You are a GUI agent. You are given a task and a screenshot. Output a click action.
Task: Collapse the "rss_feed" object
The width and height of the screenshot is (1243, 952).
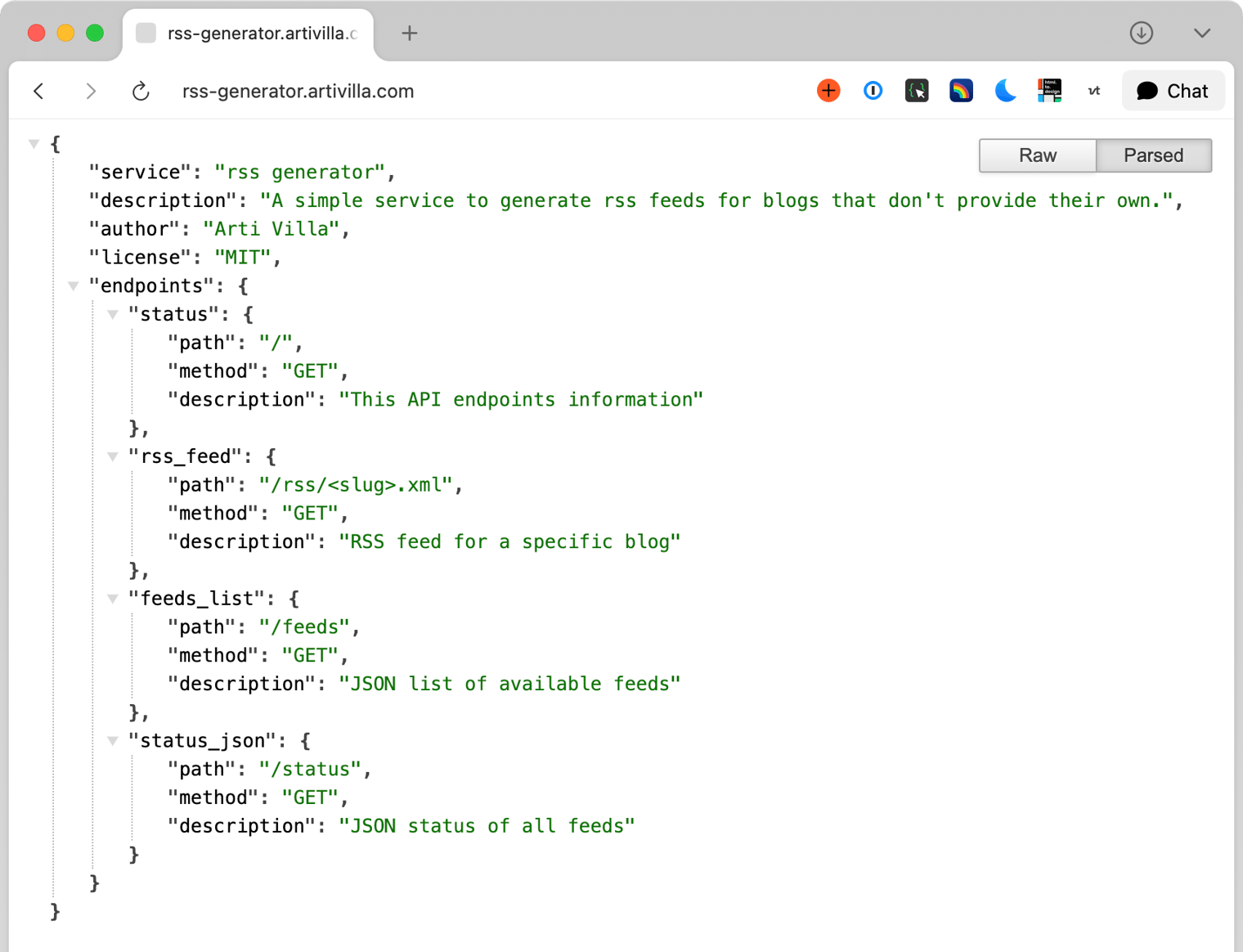[112, 456]
